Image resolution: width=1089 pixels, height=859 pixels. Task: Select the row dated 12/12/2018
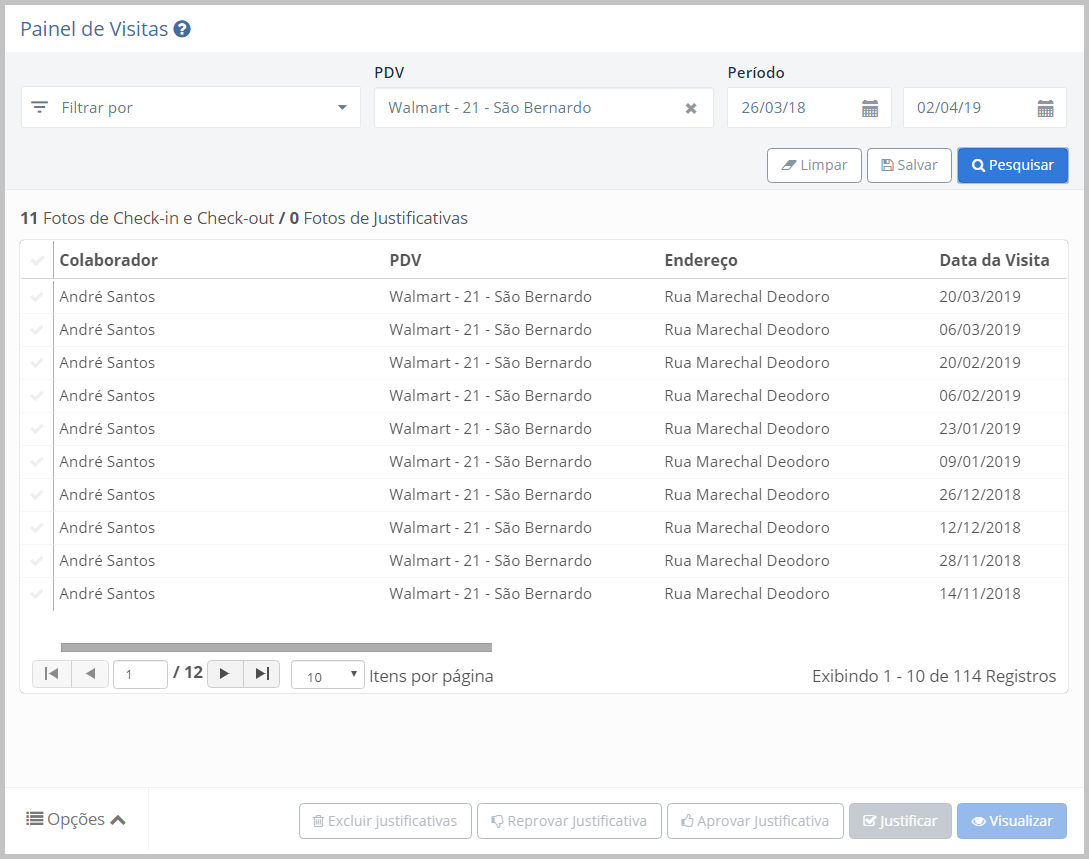pyautogui.click(x=37, y=528)
